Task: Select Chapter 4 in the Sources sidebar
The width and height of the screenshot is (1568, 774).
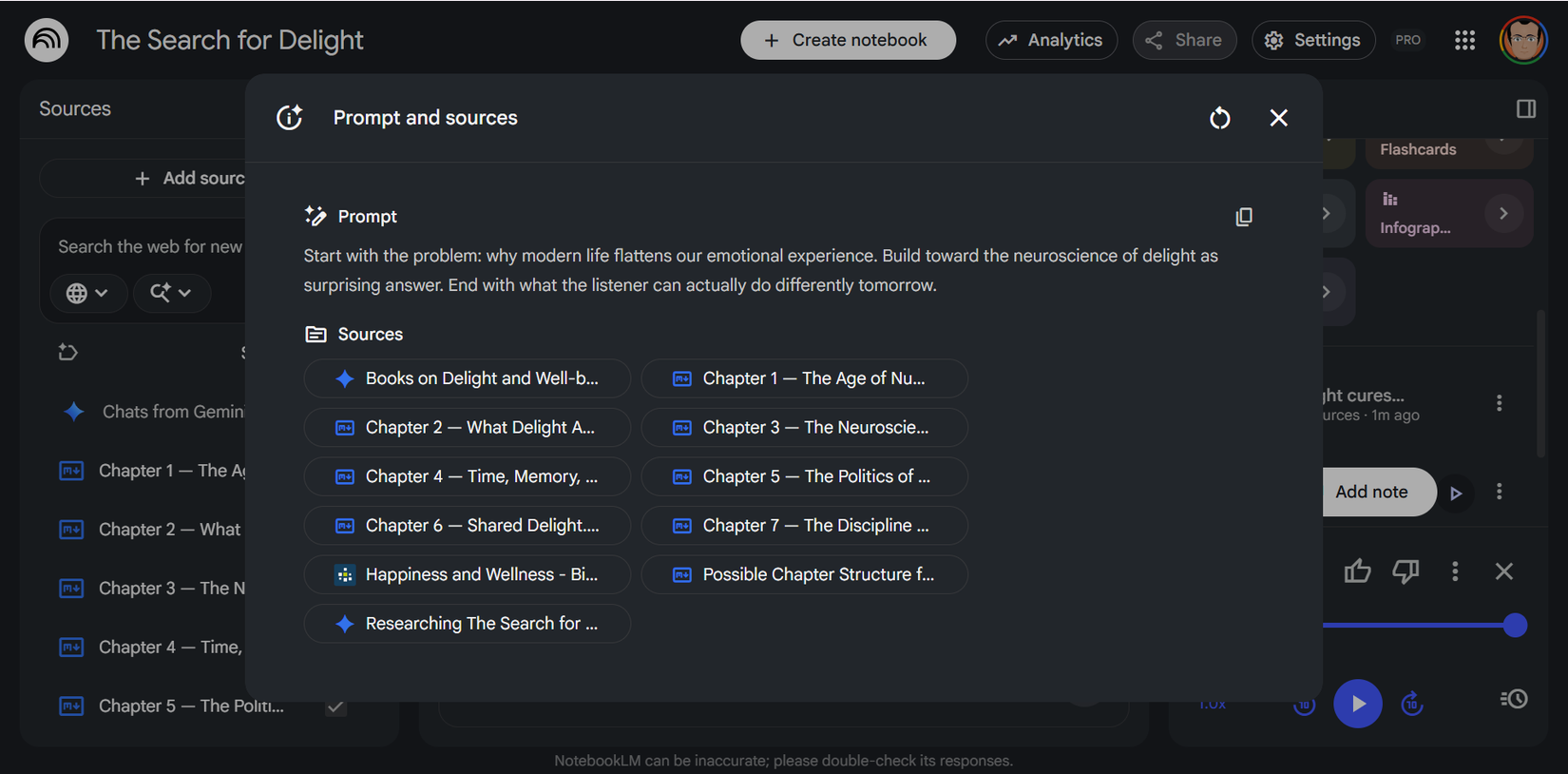Action: (x=152, y=648)
